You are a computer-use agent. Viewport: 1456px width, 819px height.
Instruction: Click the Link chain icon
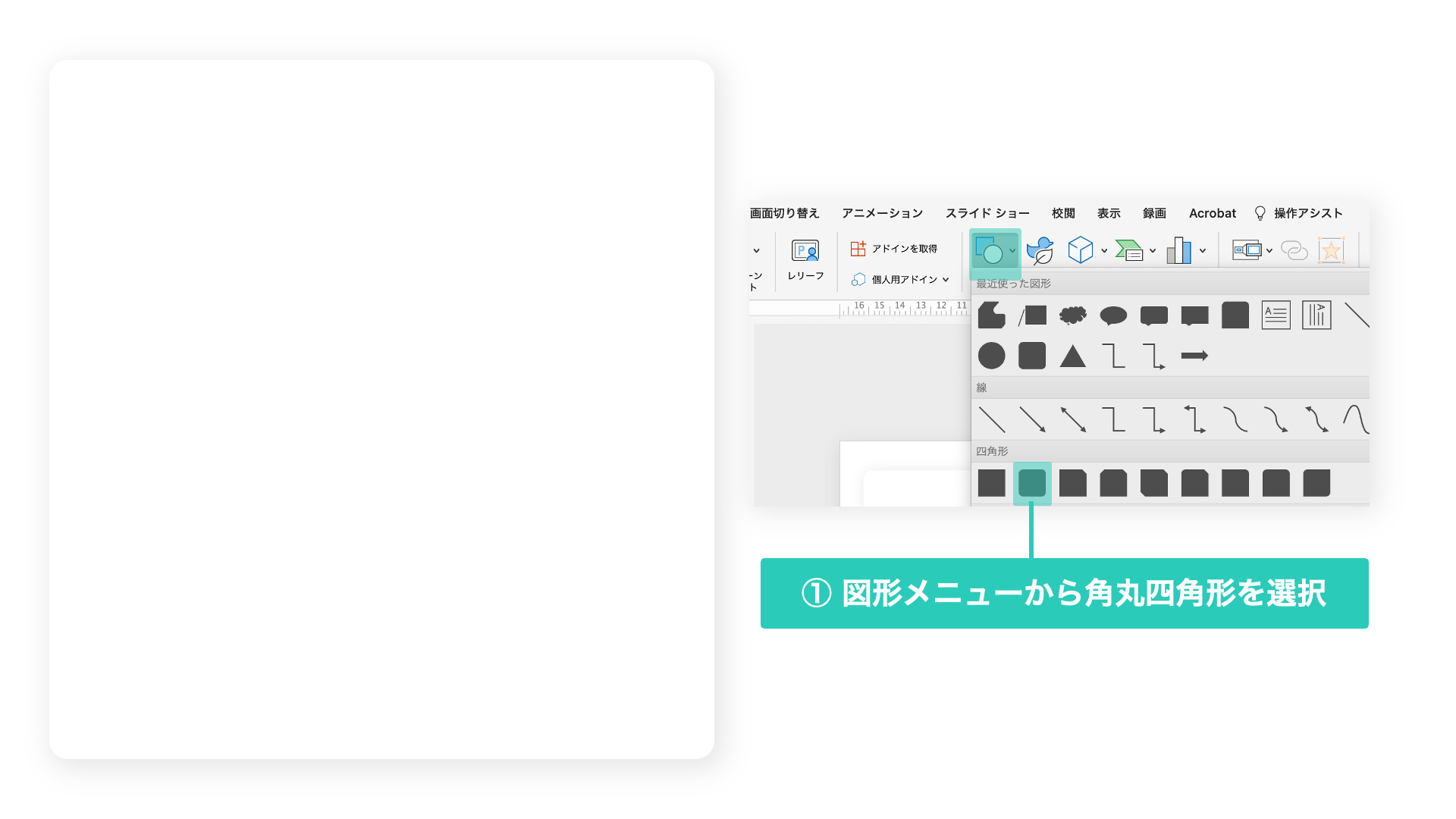tap(1294, 250)
